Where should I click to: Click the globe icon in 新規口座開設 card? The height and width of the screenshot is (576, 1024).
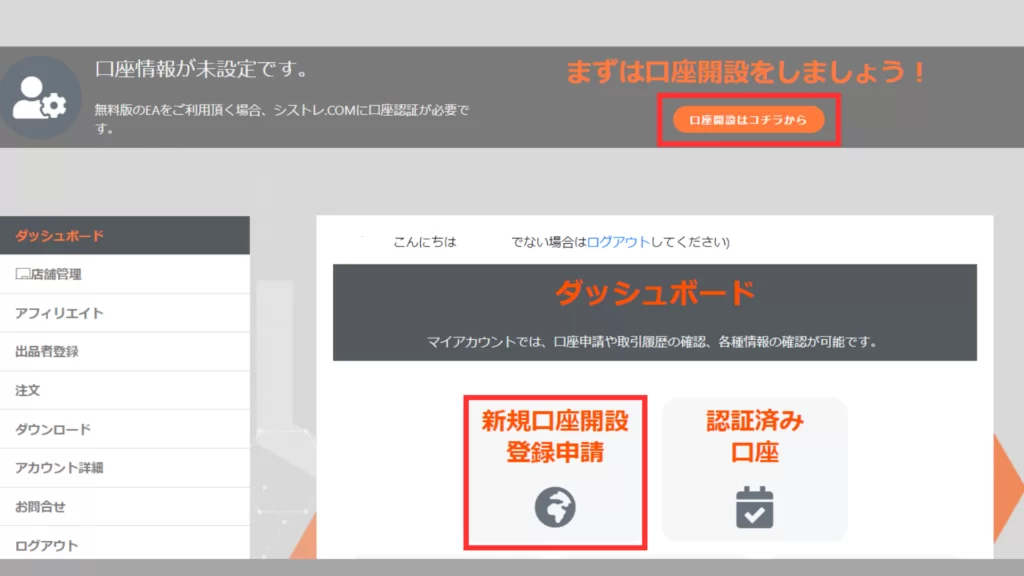pos(555,507)
